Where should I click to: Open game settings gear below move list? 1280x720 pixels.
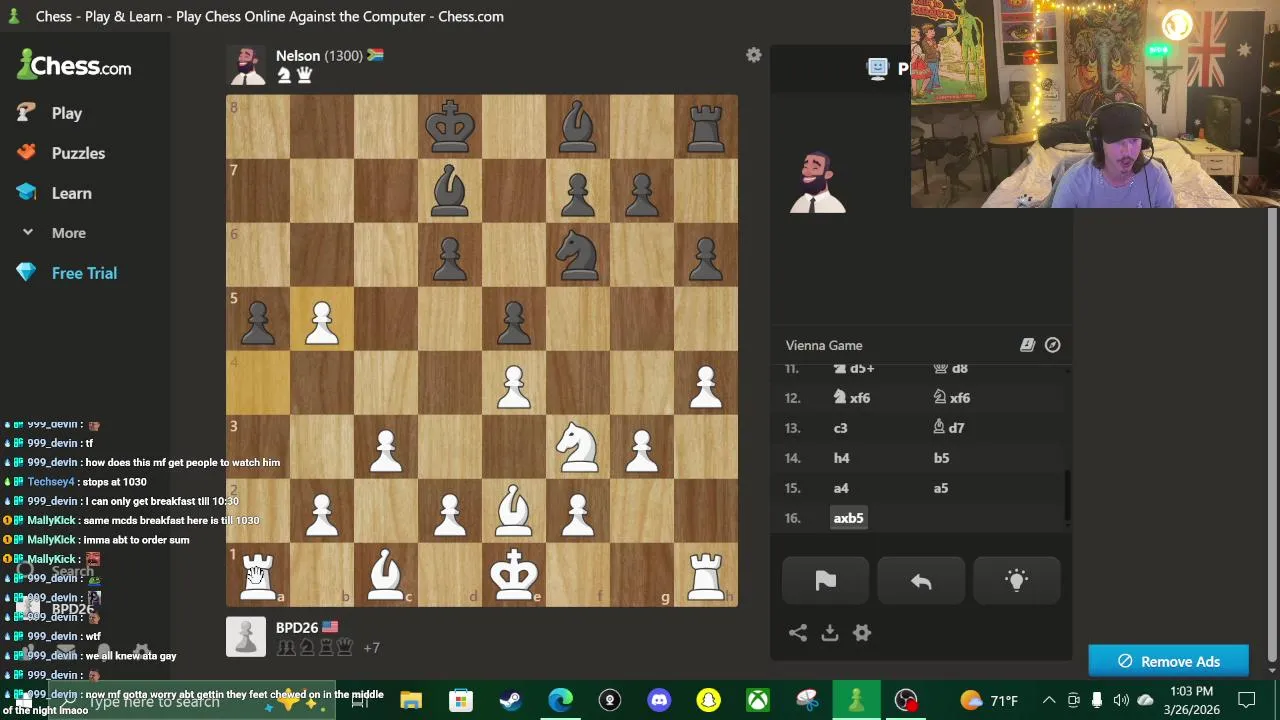coord(862,633)
